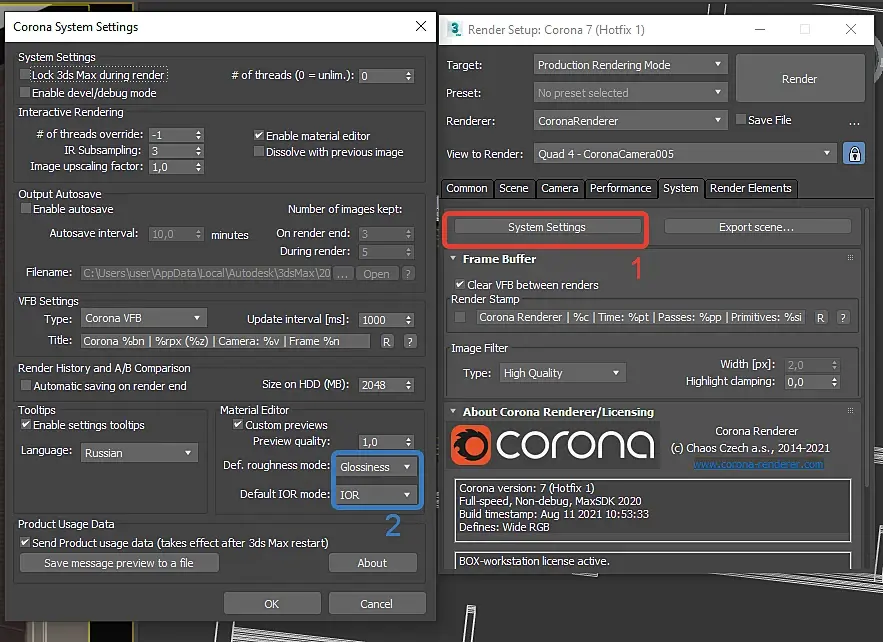Click the About Corona rollout grip dots
Screen dimensions: 883x642
click(x=850, y=411)
